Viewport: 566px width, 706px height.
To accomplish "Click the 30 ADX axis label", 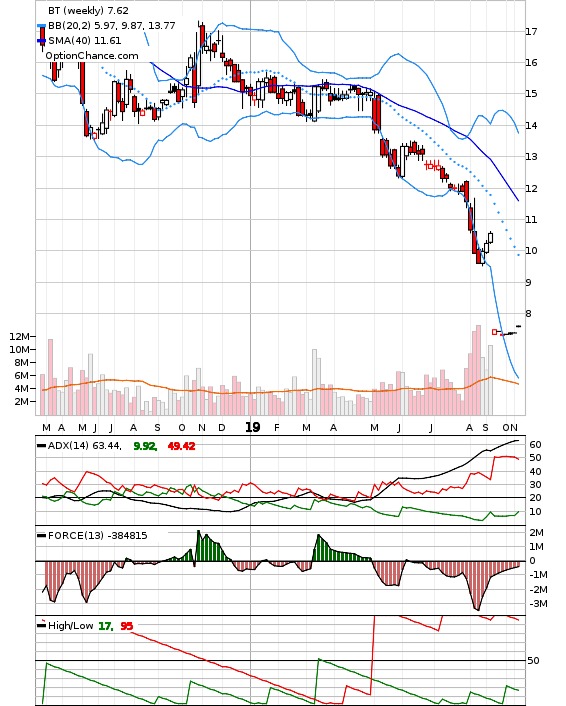I will pos(535,484).
